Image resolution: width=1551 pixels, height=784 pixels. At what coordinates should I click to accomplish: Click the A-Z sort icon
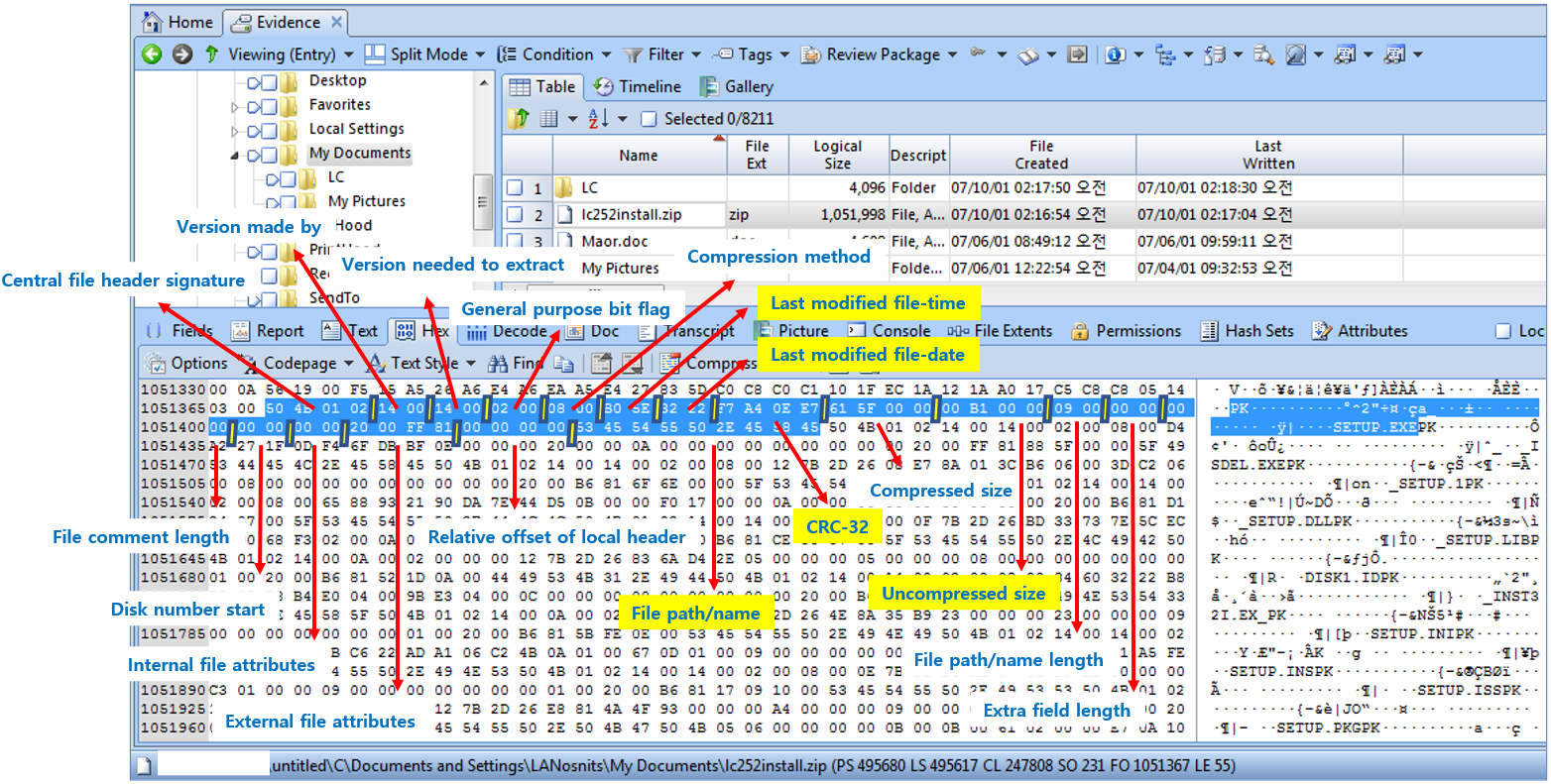coord(598,119)
